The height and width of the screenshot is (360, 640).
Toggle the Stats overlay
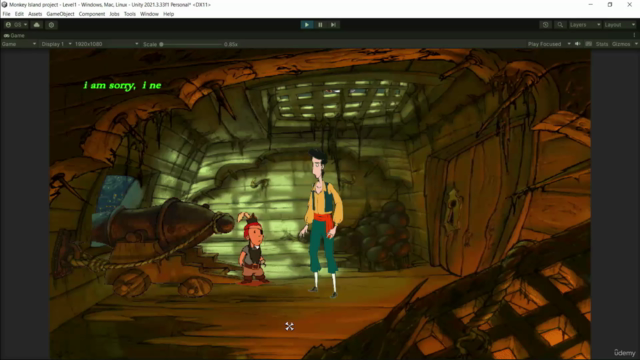point(602,44)
